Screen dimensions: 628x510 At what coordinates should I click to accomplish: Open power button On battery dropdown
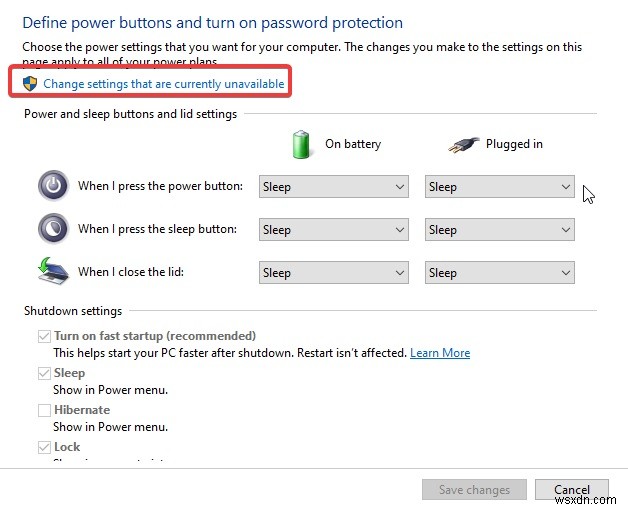[x=333, y=187]
